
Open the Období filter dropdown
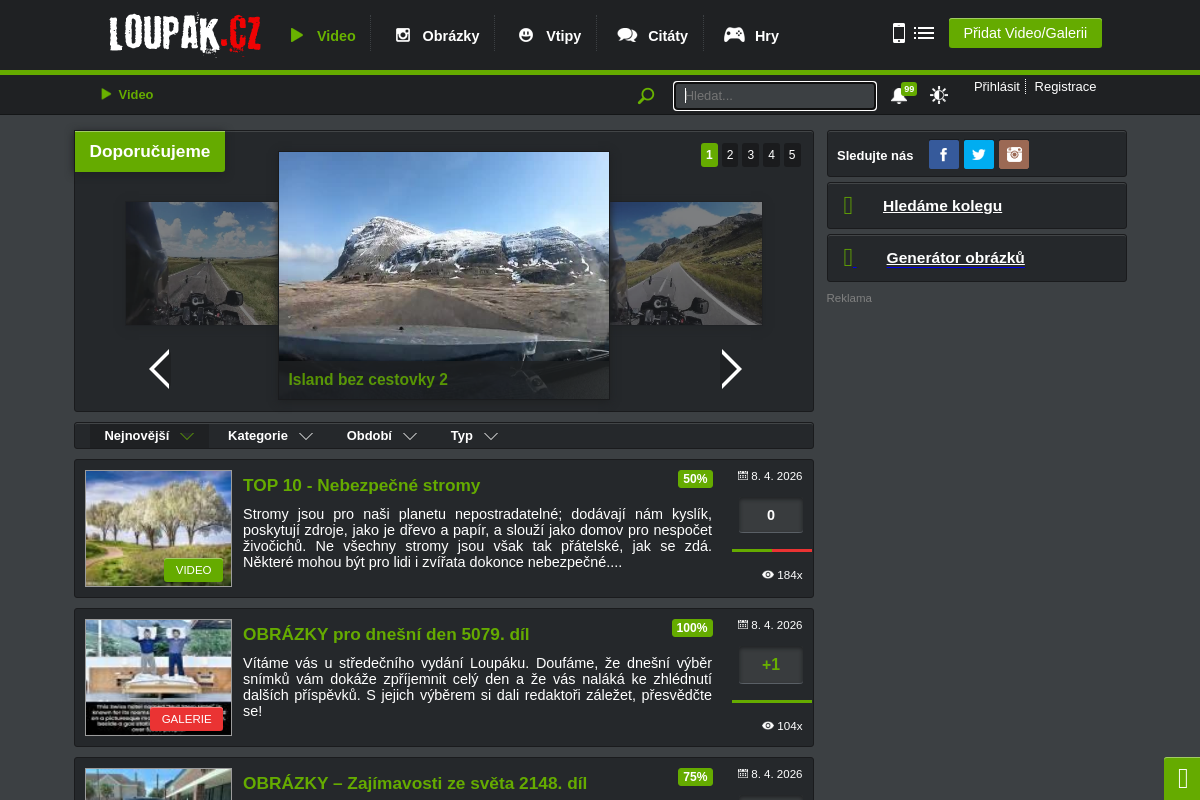(x=381, y=436)
